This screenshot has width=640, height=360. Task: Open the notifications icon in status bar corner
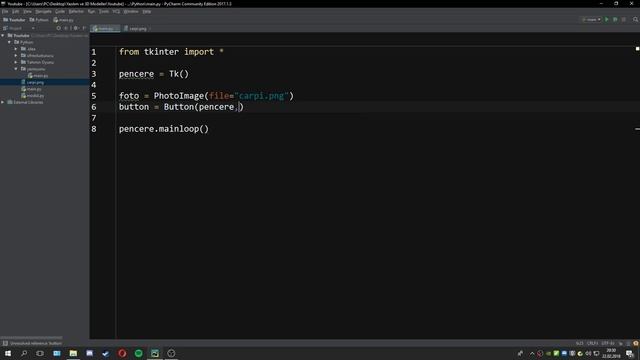(x=636, y=343)
